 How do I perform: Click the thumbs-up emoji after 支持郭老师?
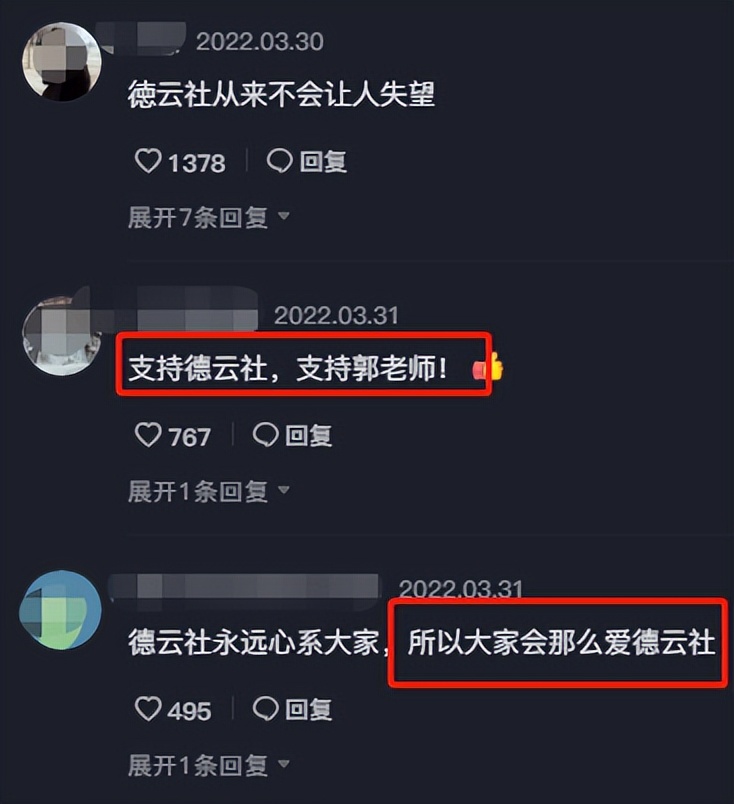point(488,368)
